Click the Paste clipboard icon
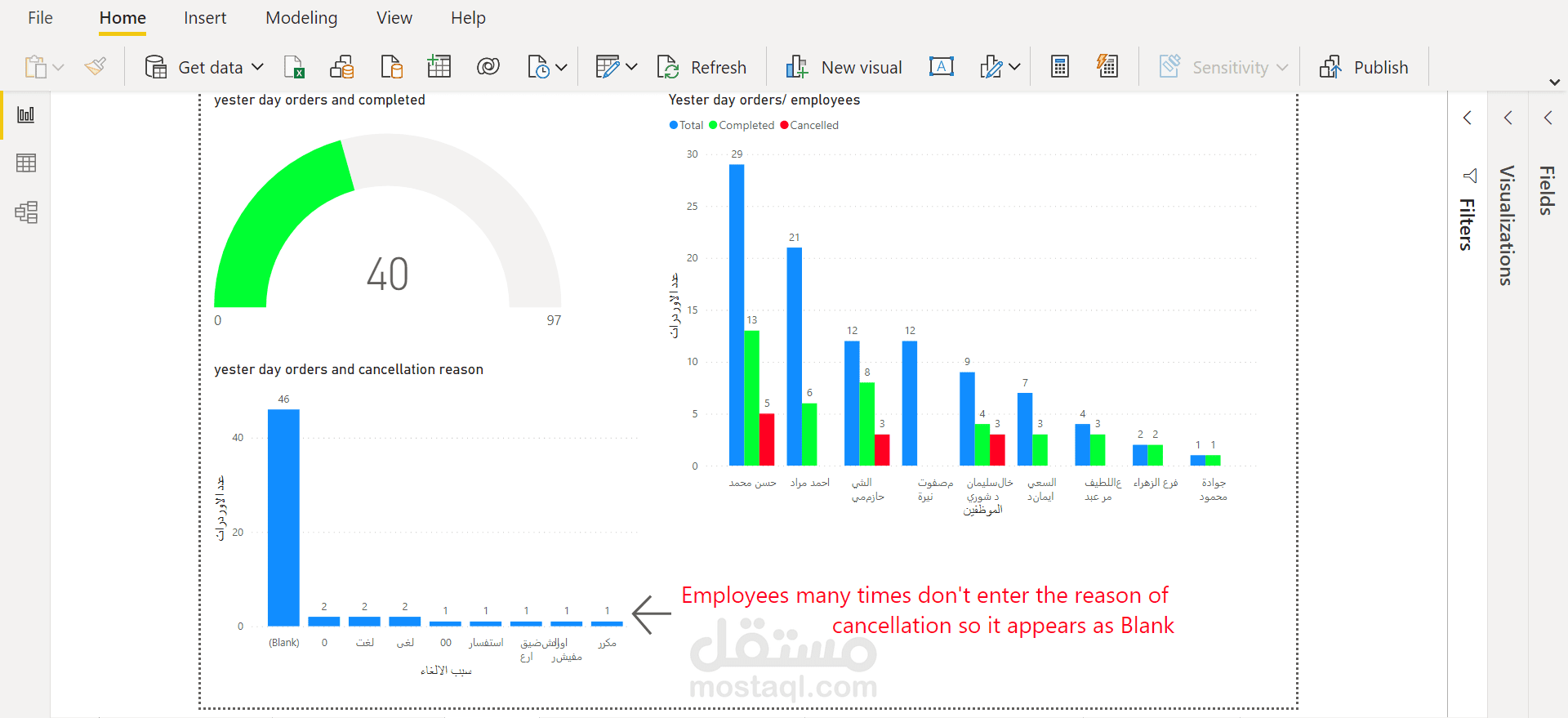Viewport: 1568px width, 718px height. [x=35, y=67]
